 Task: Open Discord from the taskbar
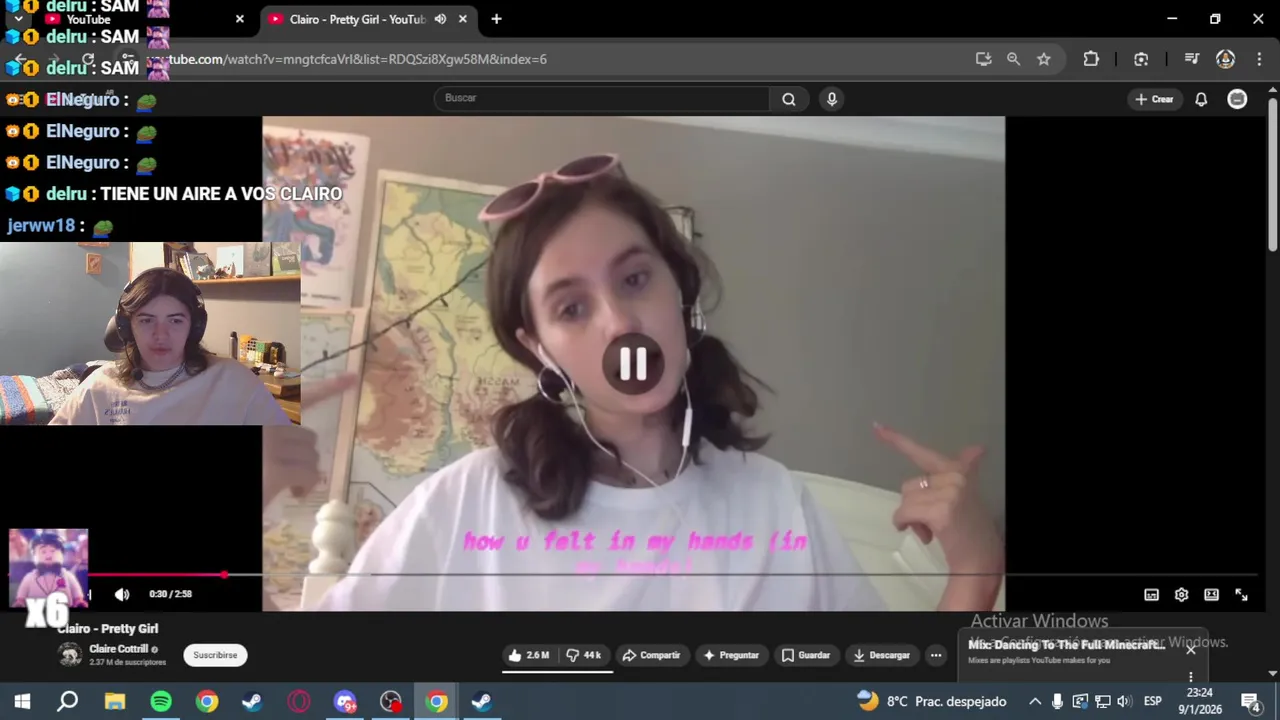click(345, 701)
